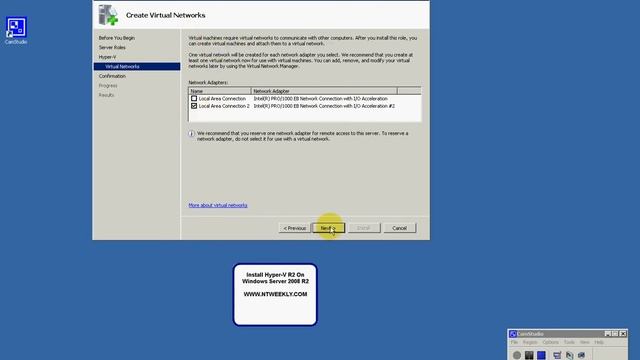Screen dimensions: 640x360
Task: Open the CamStudio Help menu
Action: 599,342
